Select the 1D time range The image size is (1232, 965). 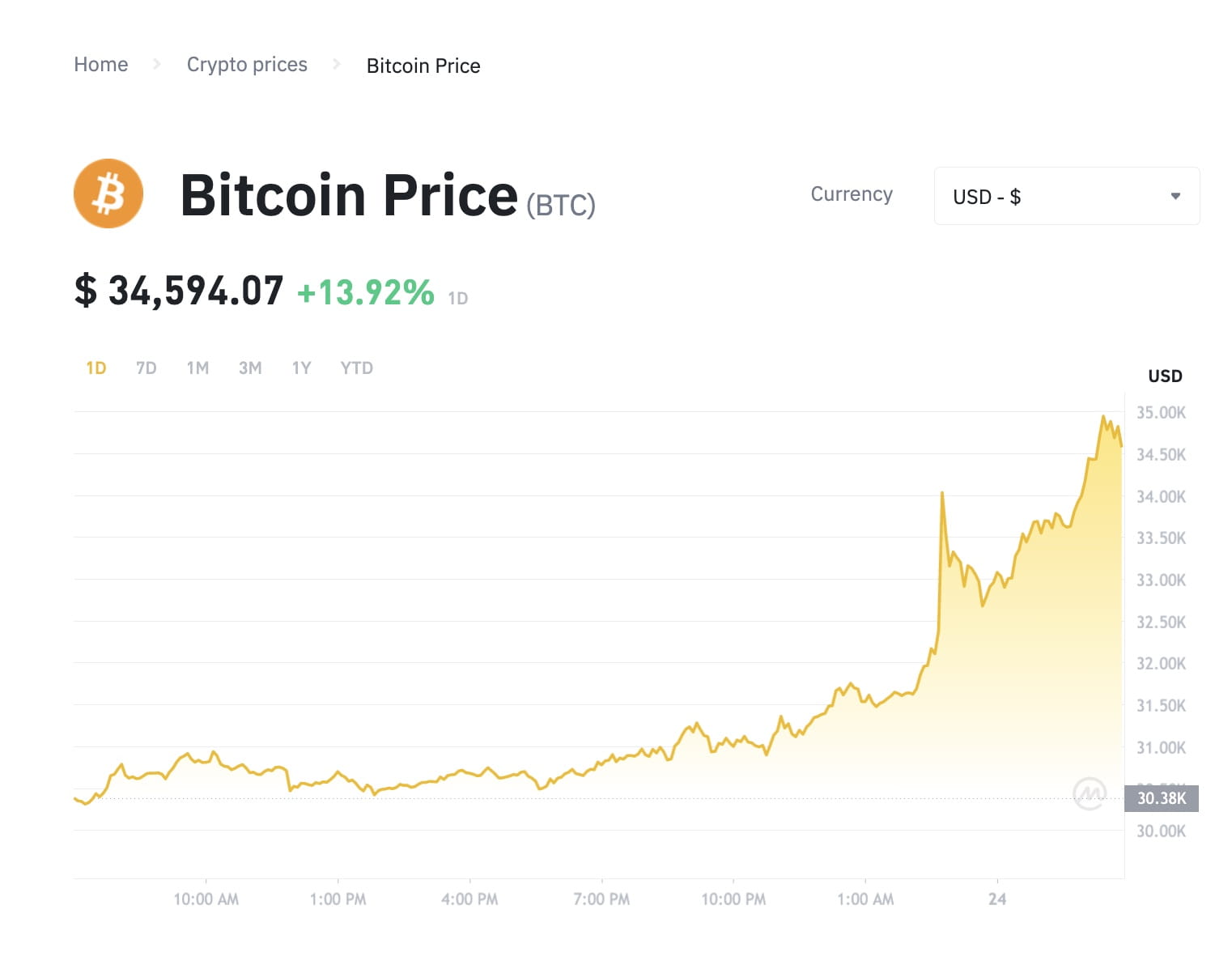point(95,368)
